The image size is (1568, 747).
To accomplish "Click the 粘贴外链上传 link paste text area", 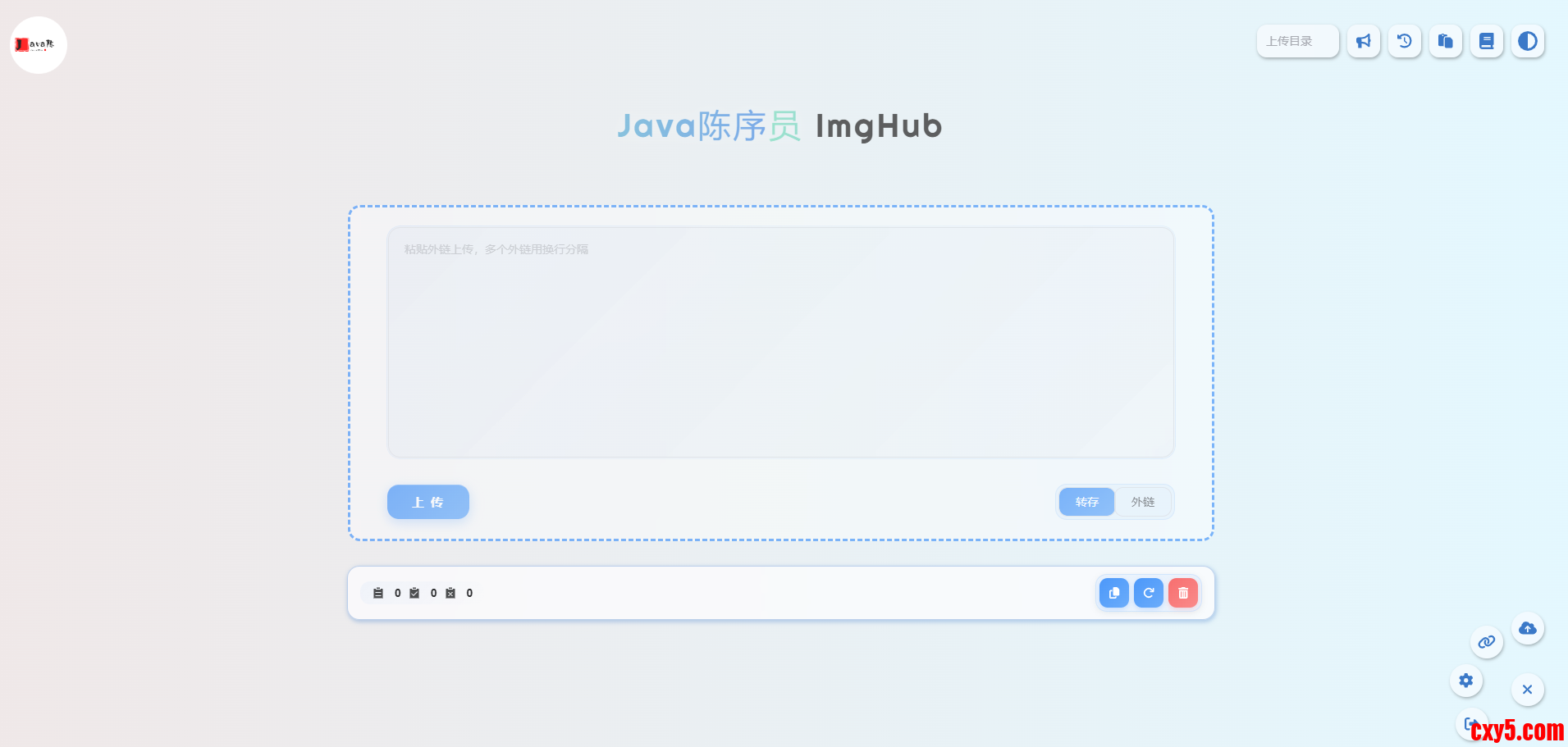I will 781,342.
